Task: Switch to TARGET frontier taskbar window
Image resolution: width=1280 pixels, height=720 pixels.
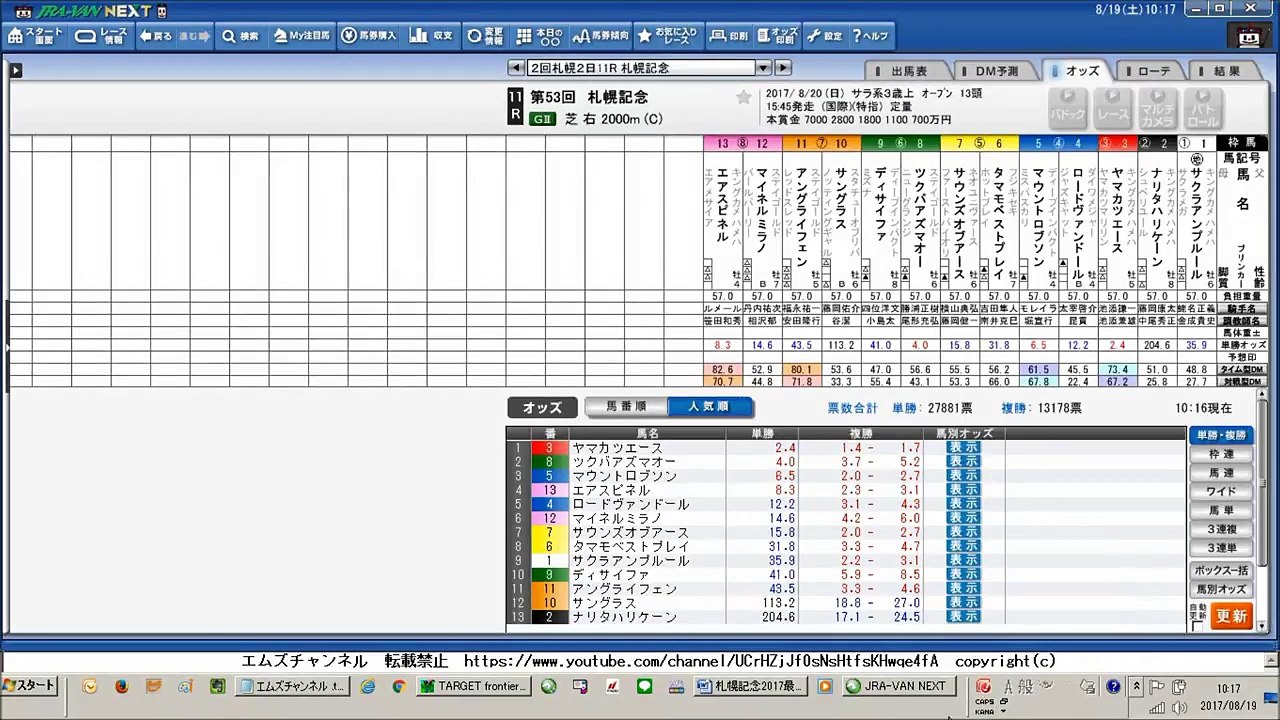Action: [474, 686]
